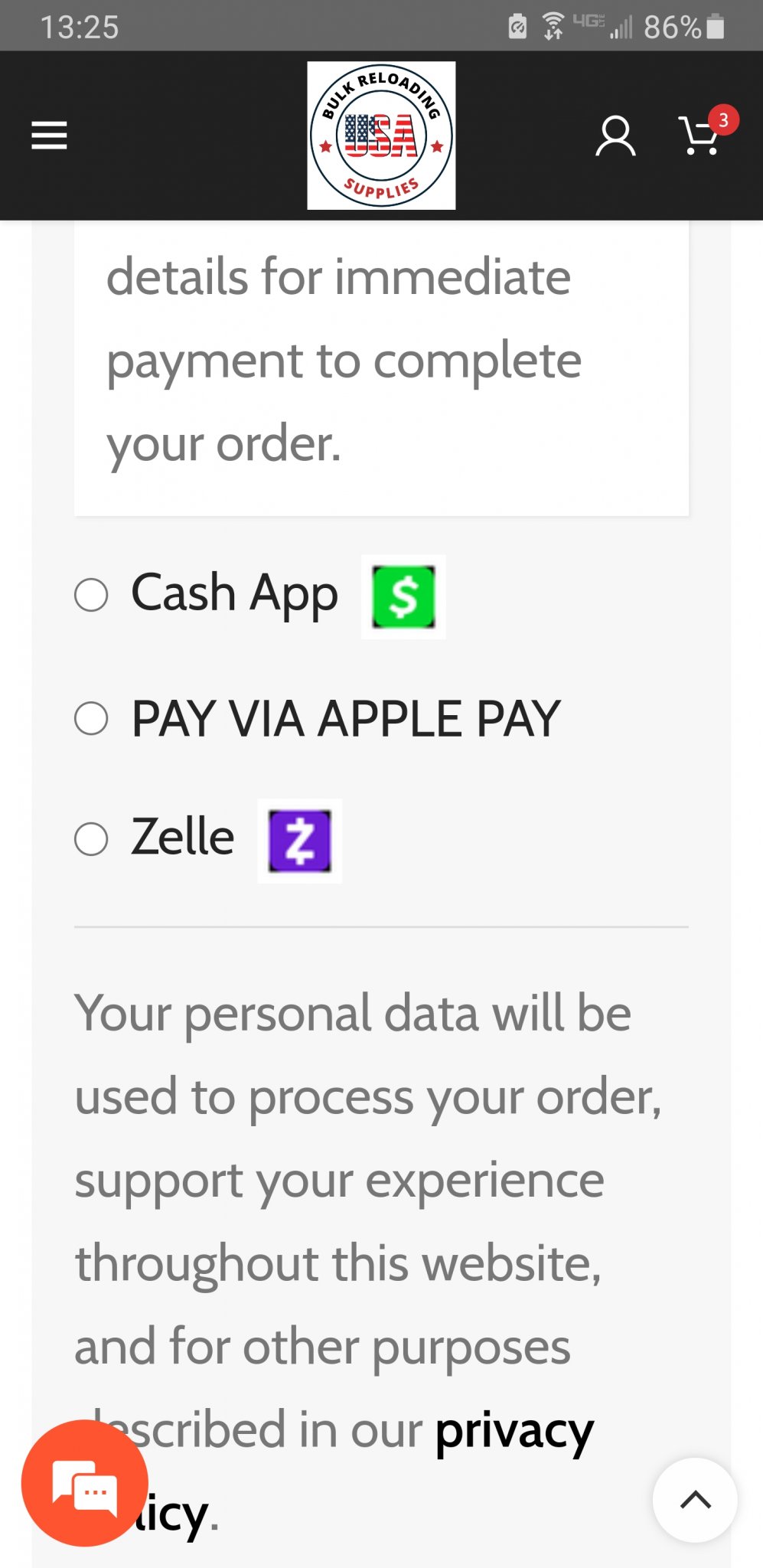This screenshot has height=1568, width=763.
Task: Select the Cash App radio button
Action: click(x=91, y=595)
